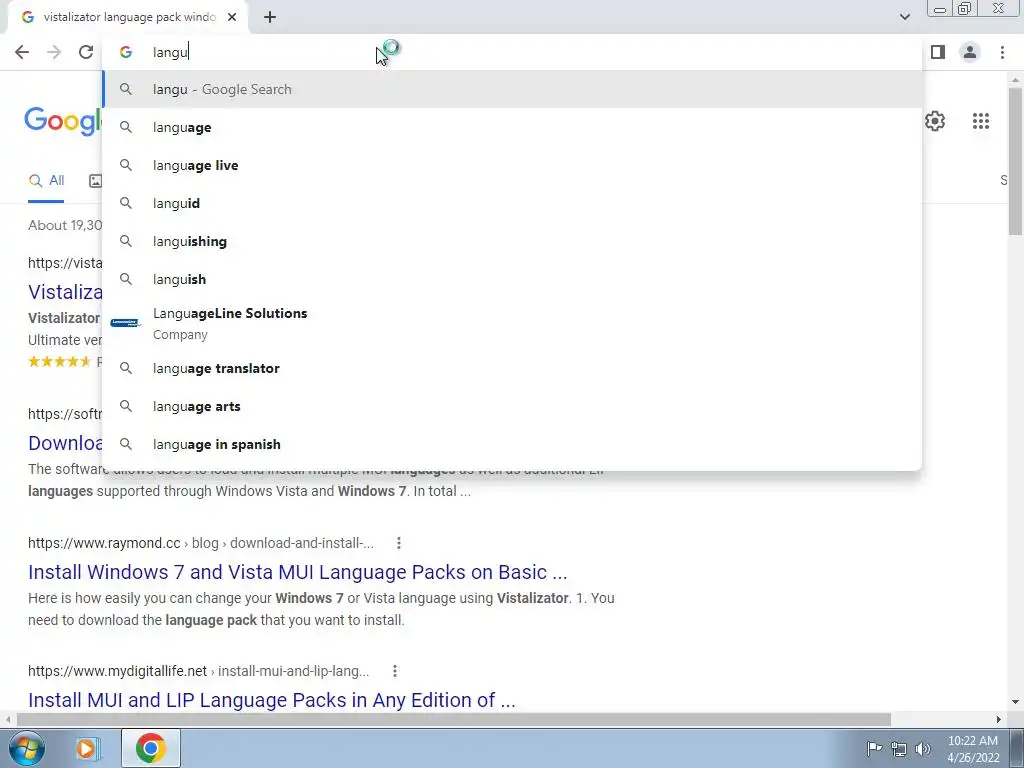
Task: Click the search icon beside 'language arts'
Action: click(126, 406)
